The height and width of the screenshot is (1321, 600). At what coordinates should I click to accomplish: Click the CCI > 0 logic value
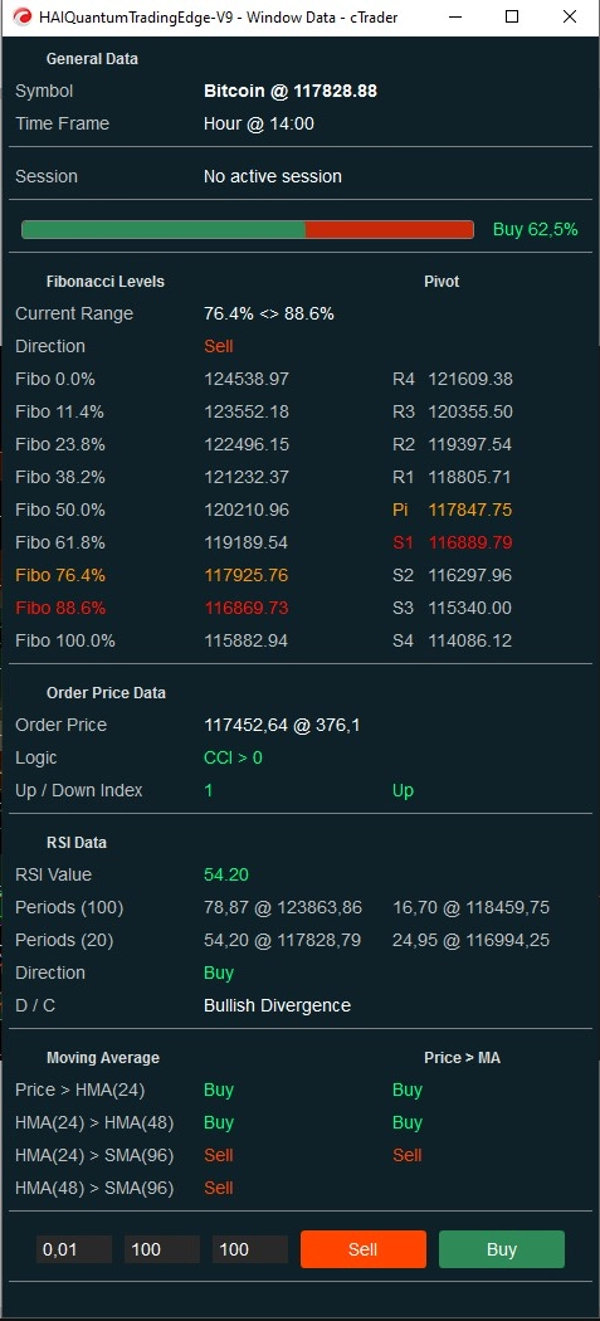coord(233,758)
